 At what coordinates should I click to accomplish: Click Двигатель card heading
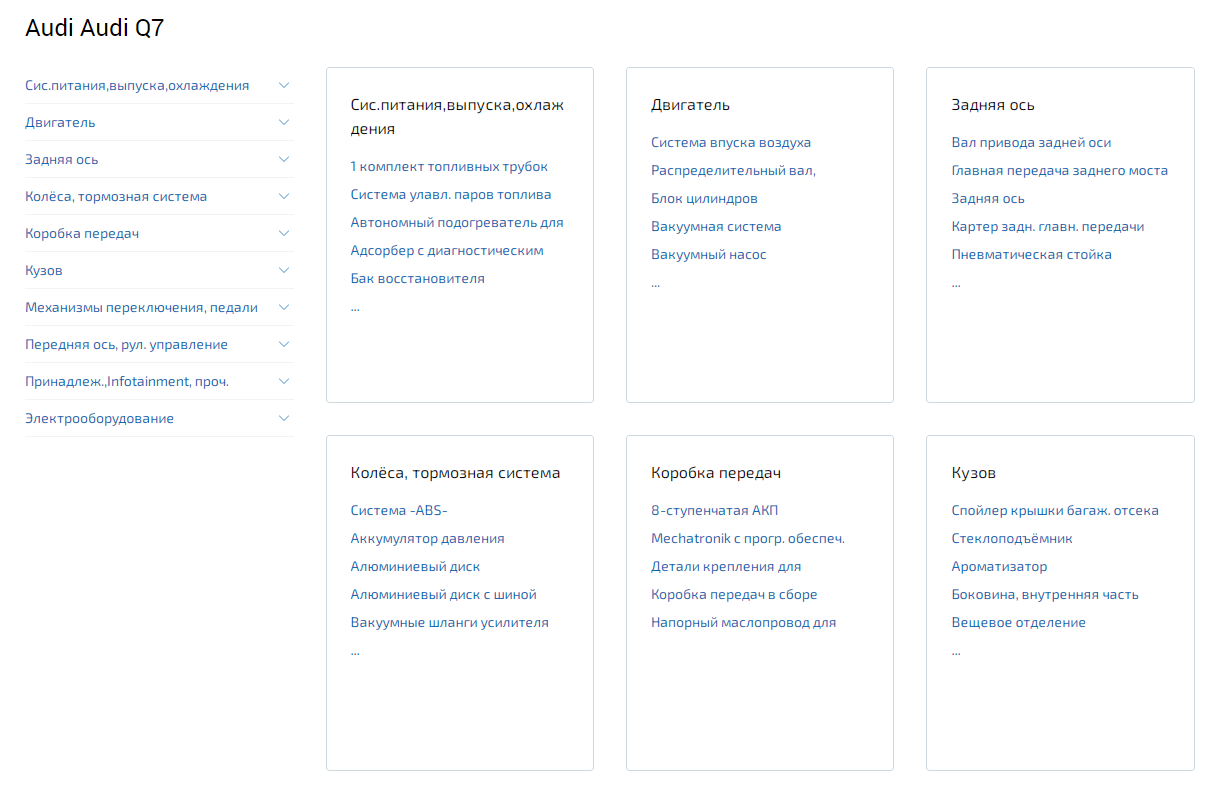point(691,105)
